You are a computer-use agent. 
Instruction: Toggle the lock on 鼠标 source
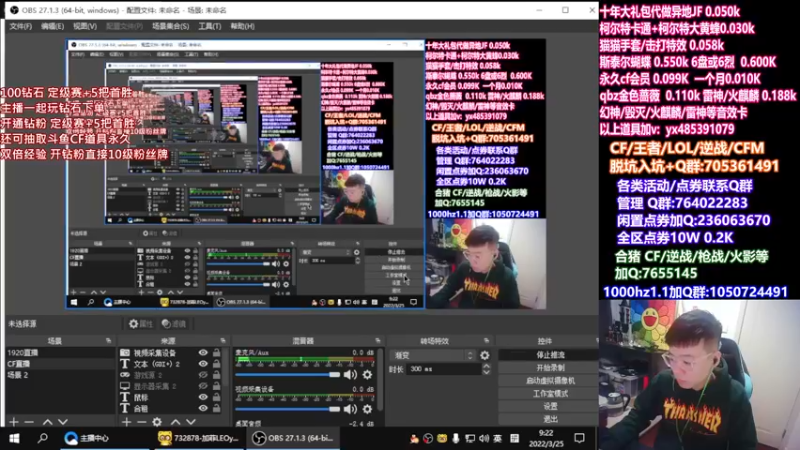[217, 397]
